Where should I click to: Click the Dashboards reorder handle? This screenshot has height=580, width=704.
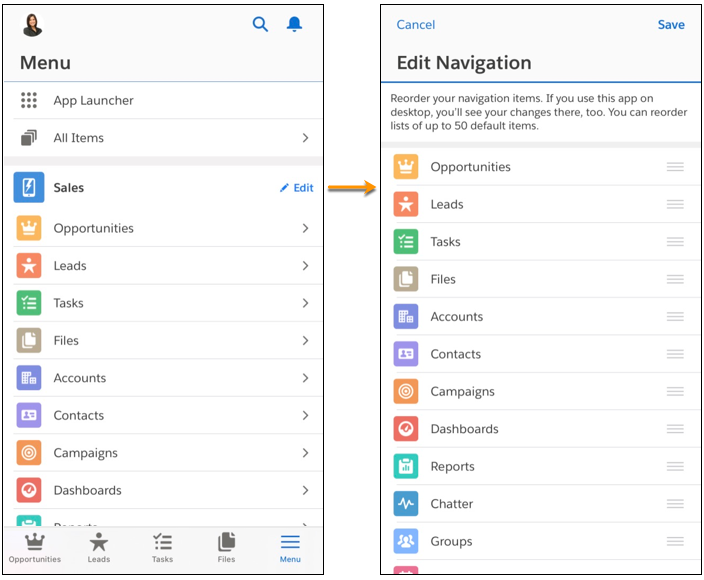(x=675, y=429)
